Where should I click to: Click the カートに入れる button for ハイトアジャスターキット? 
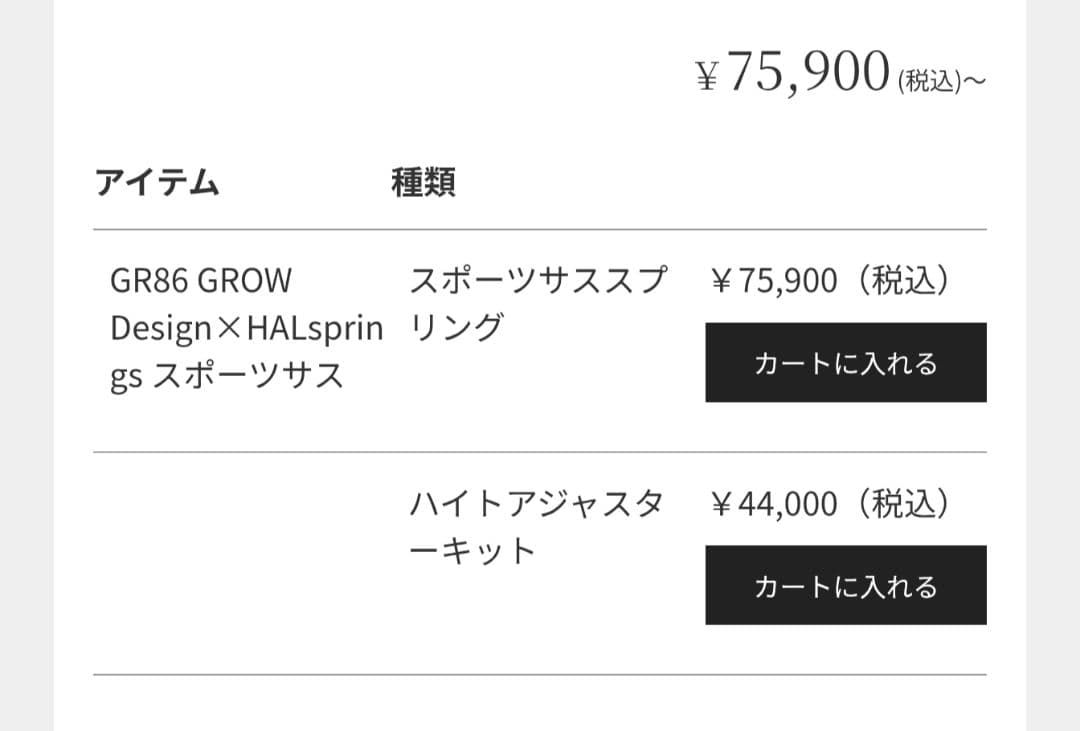click(x=845, y=586)
